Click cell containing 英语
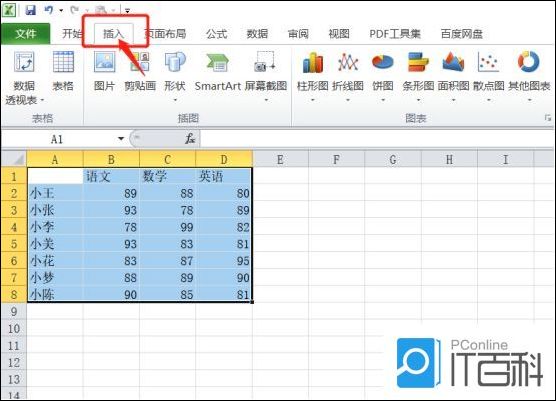 pyautogui.click(x=224, y=176)
